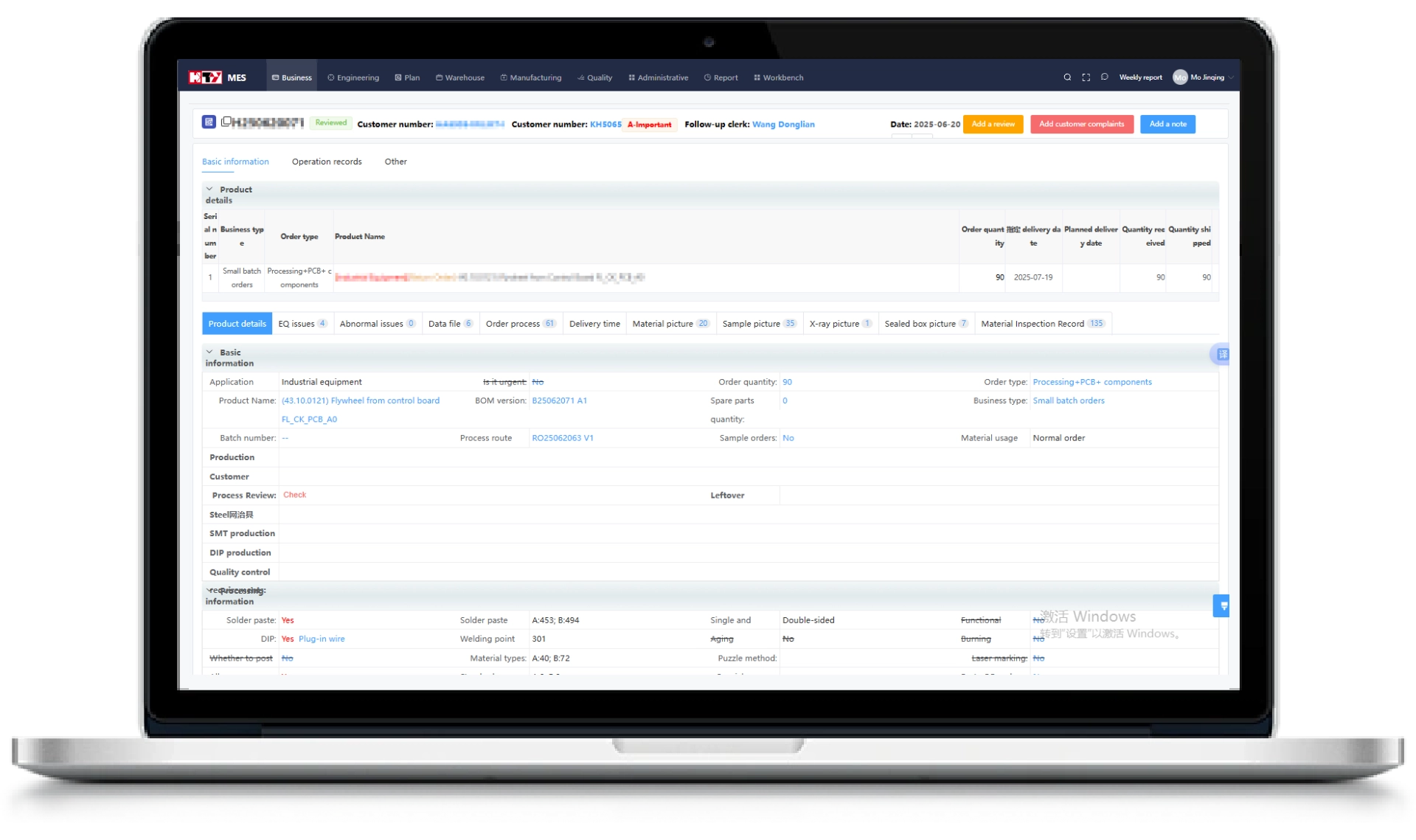Toggle fullscreen mode icon
The width and height of the screenshot is (1416, 840).
click(x=1086, y=77)
